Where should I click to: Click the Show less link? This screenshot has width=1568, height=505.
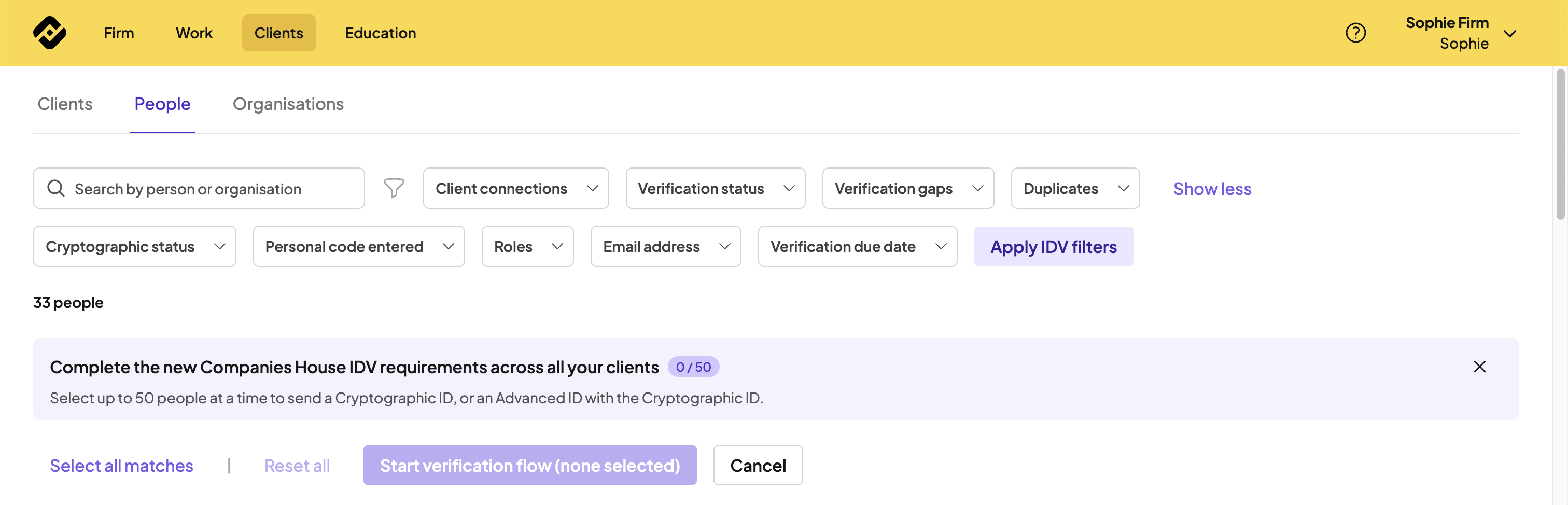point(1212,189)
